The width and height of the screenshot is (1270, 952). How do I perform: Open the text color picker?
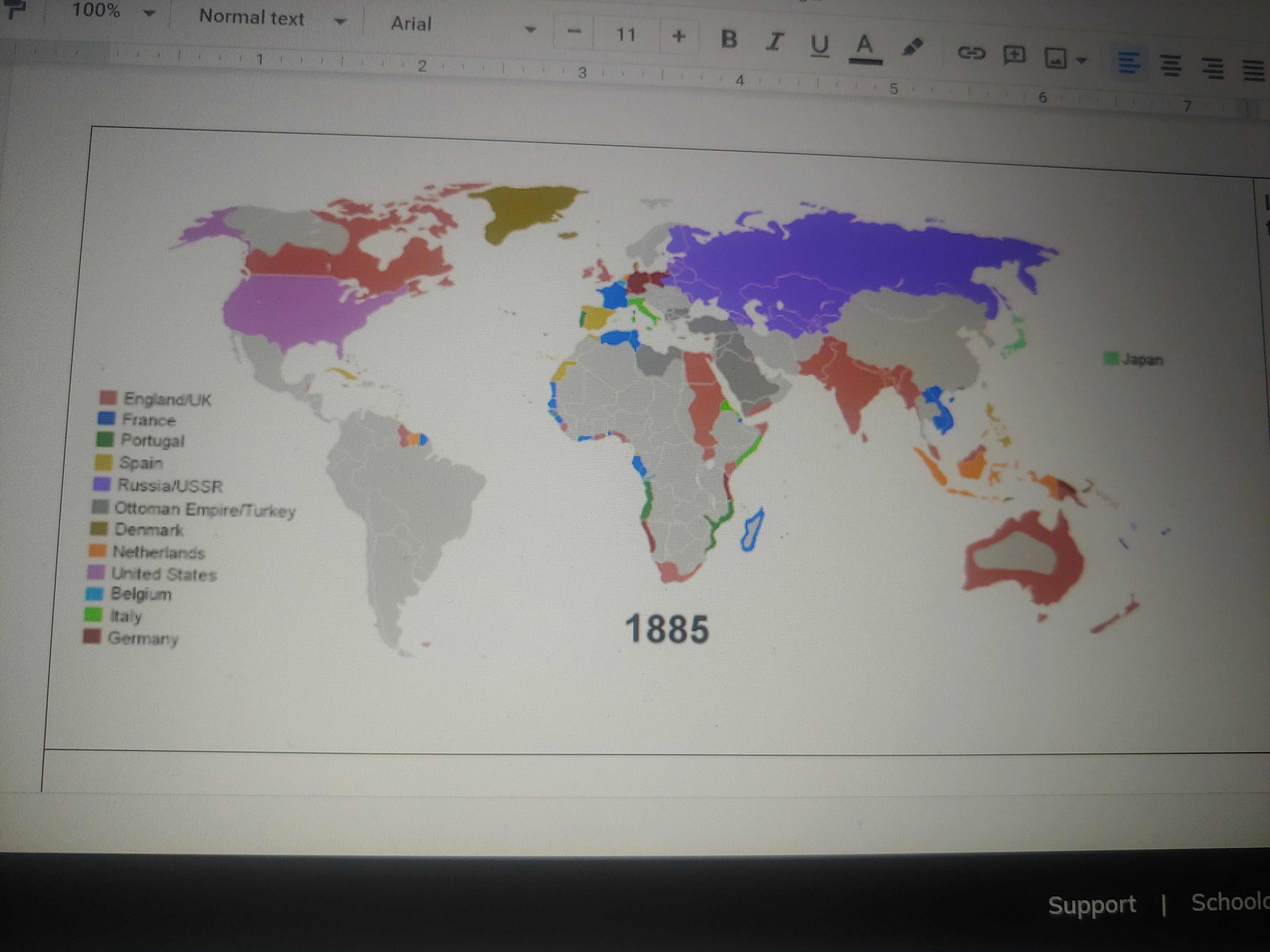[865, 48]
